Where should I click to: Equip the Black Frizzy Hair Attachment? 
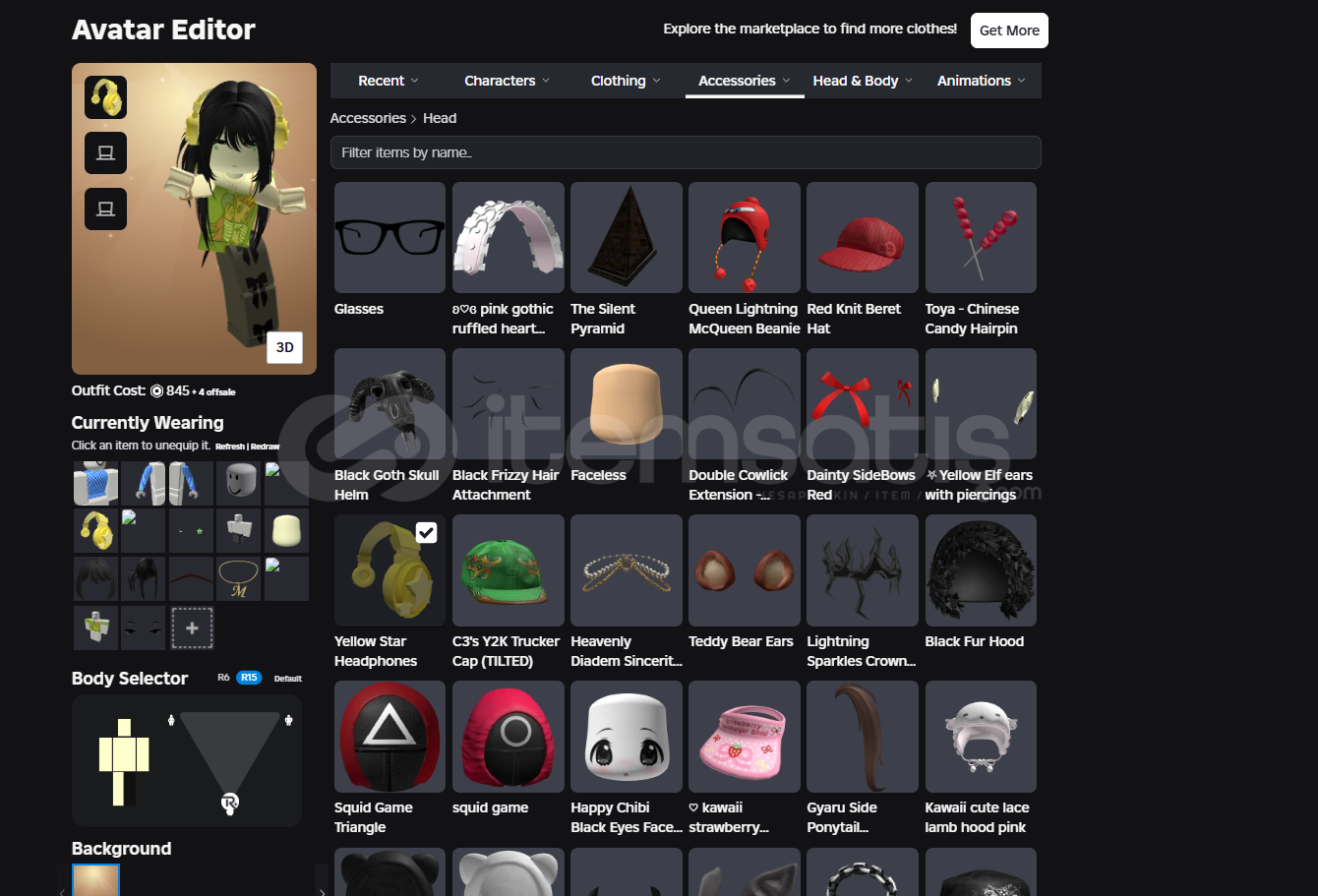click(x=509, y=403)
